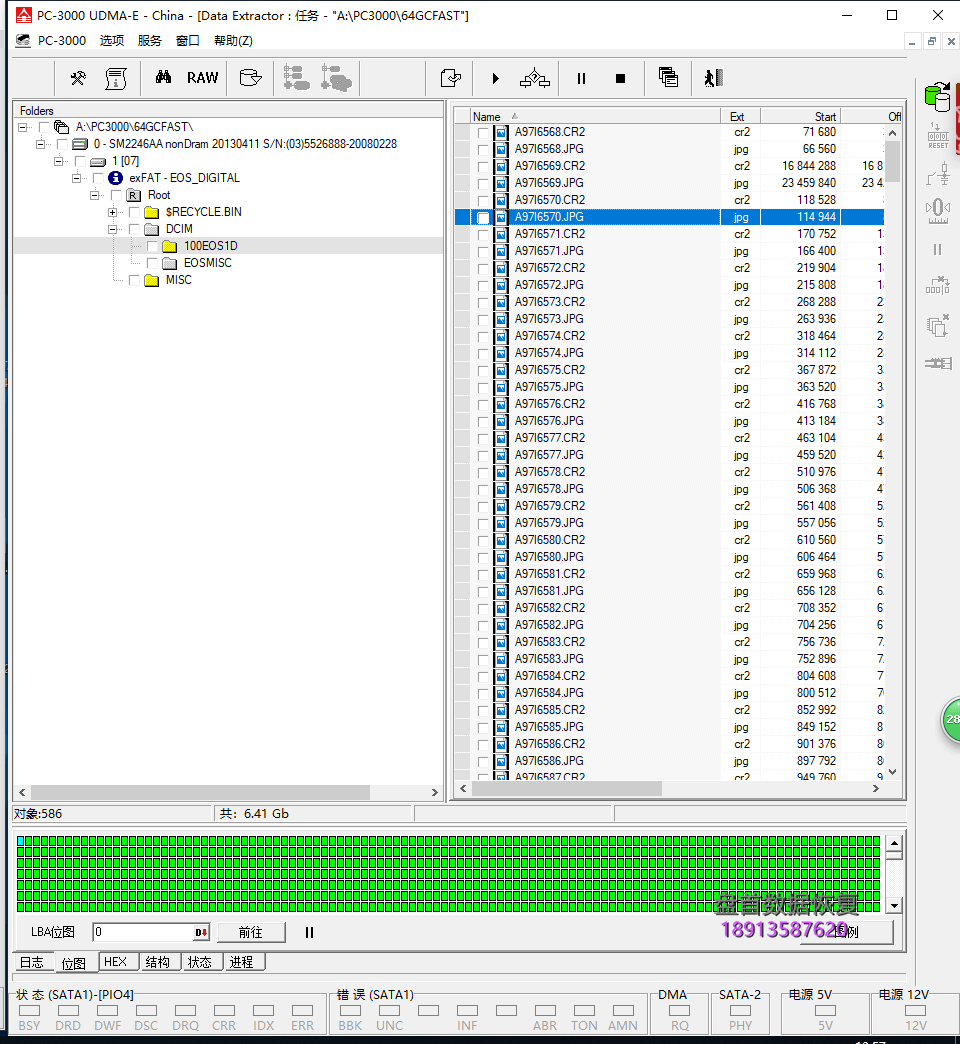960x1044 pixels.
Task: Check the box for A97I6570.JPG
Action: pos(483,217)
